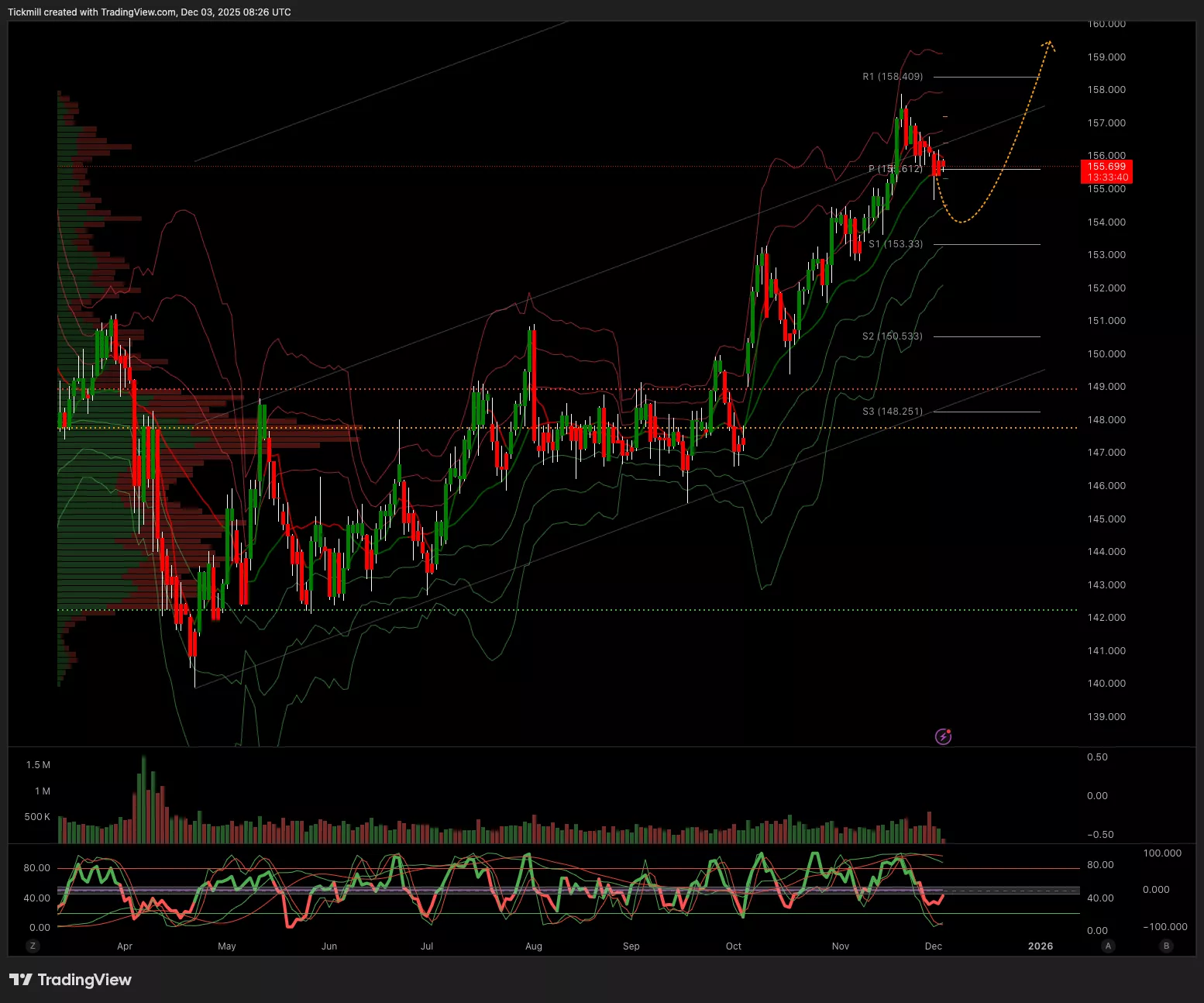This screenshot has width=1204, height=1003.
Task: Select the S1 (153.33) pivot label
Action: click(896, 244)
